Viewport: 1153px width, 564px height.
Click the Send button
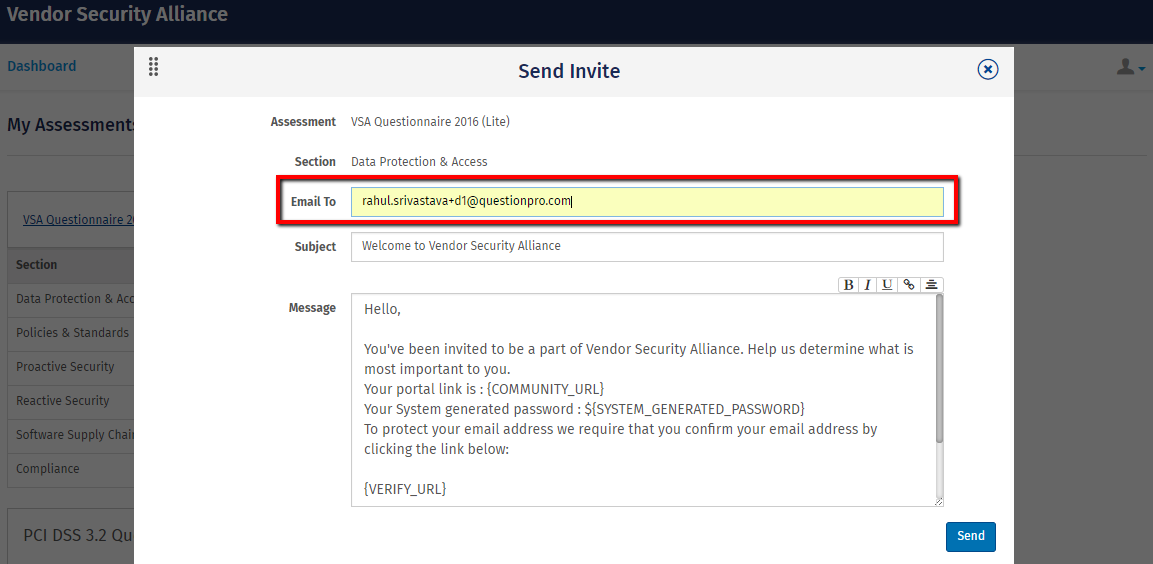pos(970,536)
